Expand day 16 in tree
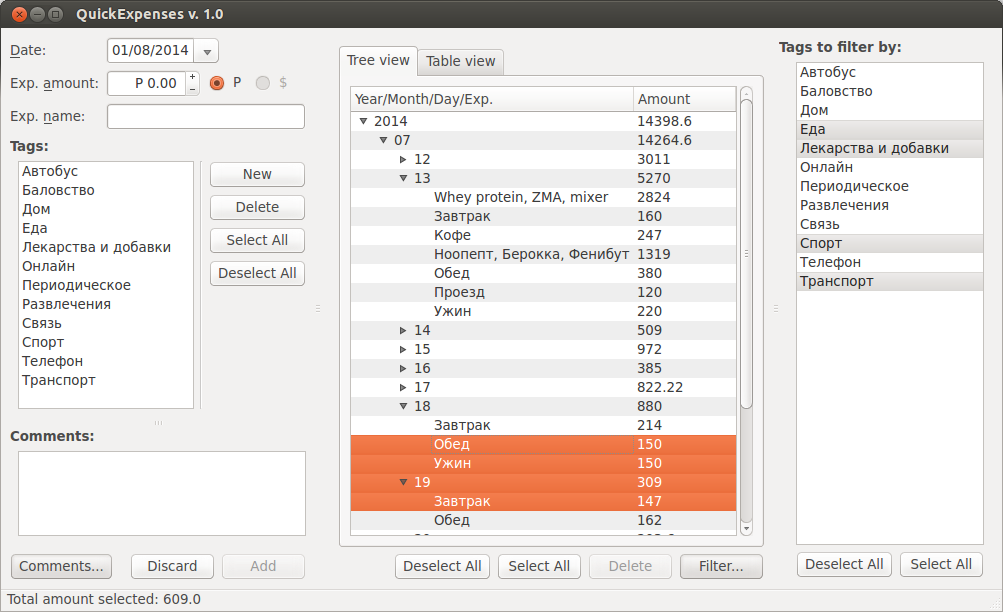The width and height of the screenshot is (1003, 612). click(x=403, y=368)
